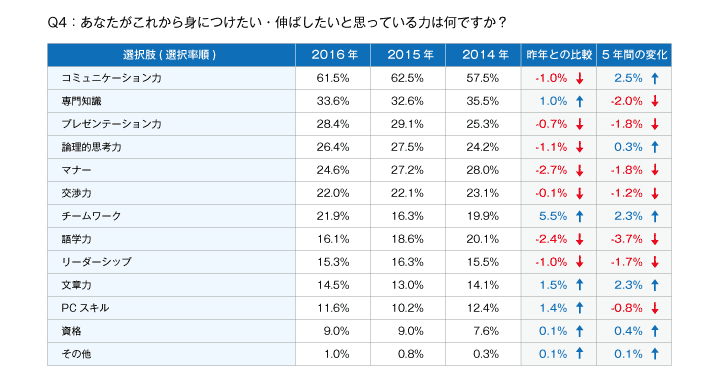Click the 選択肢(選択率順) column header

(171, 55)
